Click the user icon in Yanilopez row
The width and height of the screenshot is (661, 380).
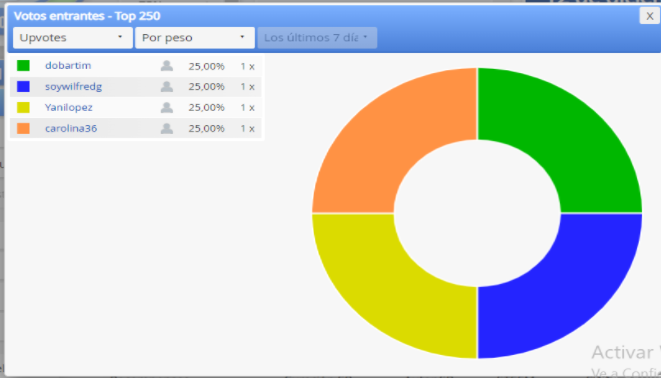point(167,108)
